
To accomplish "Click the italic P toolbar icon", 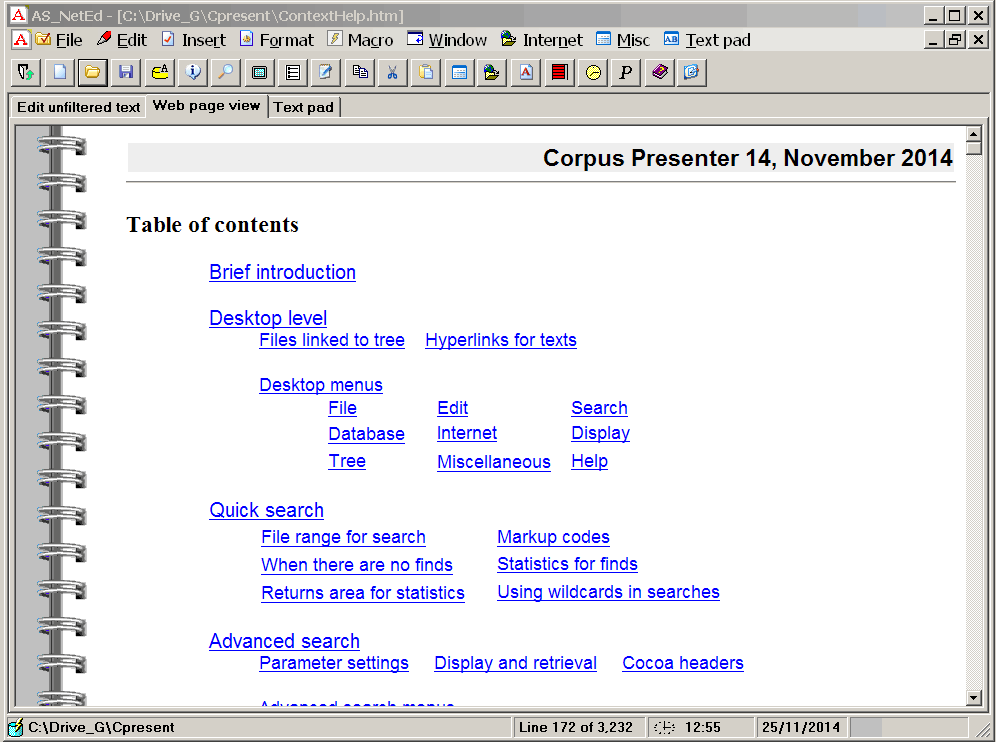I will tap(626, 72).
